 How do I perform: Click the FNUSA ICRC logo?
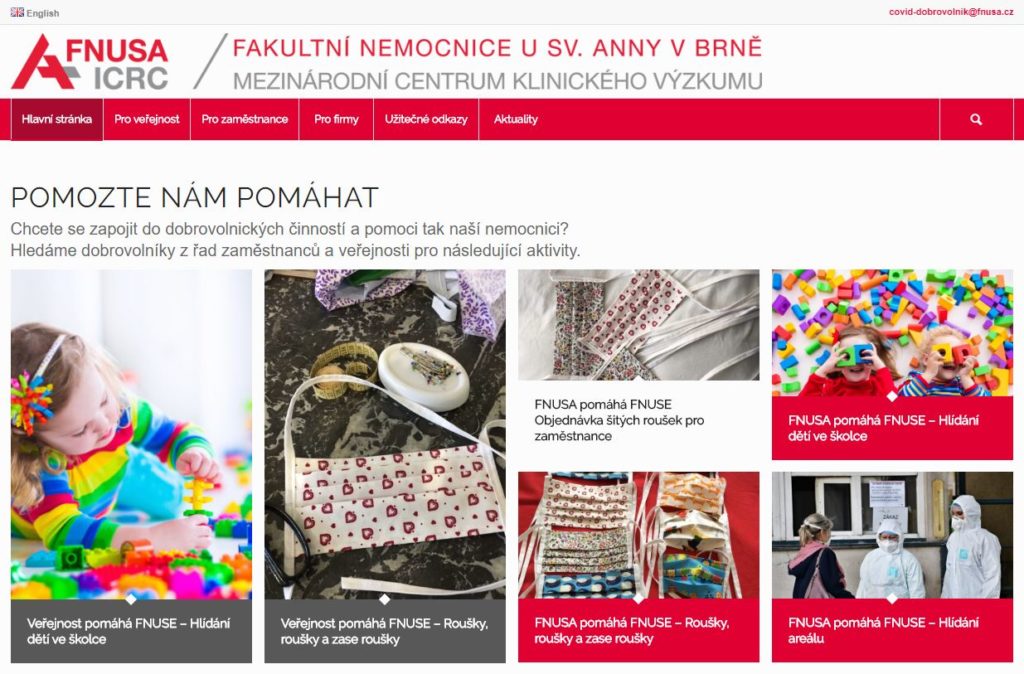[89, 62]
